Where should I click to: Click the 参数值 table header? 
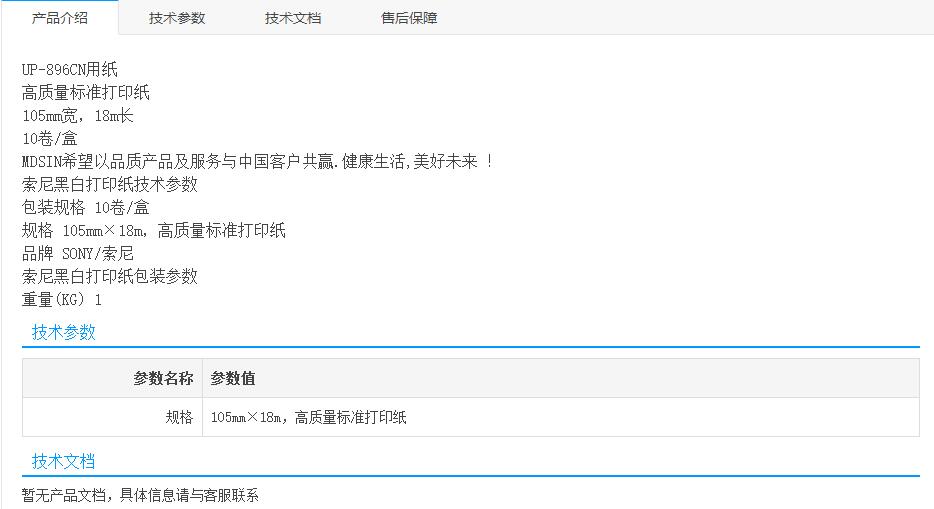[x=233, y=379]
